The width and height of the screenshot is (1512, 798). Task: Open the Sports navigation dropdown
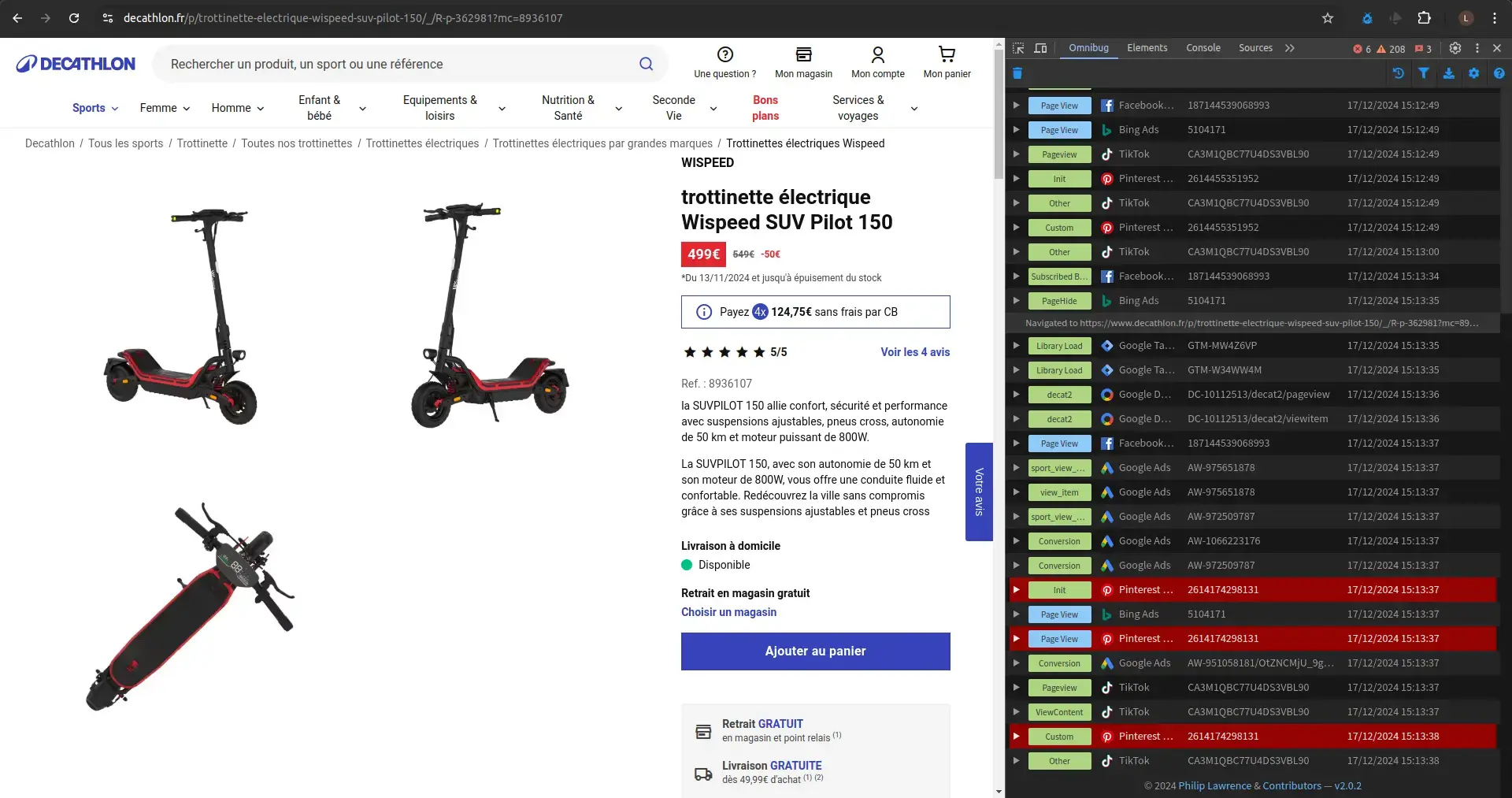pyautogui.click(x=95, y=108)
